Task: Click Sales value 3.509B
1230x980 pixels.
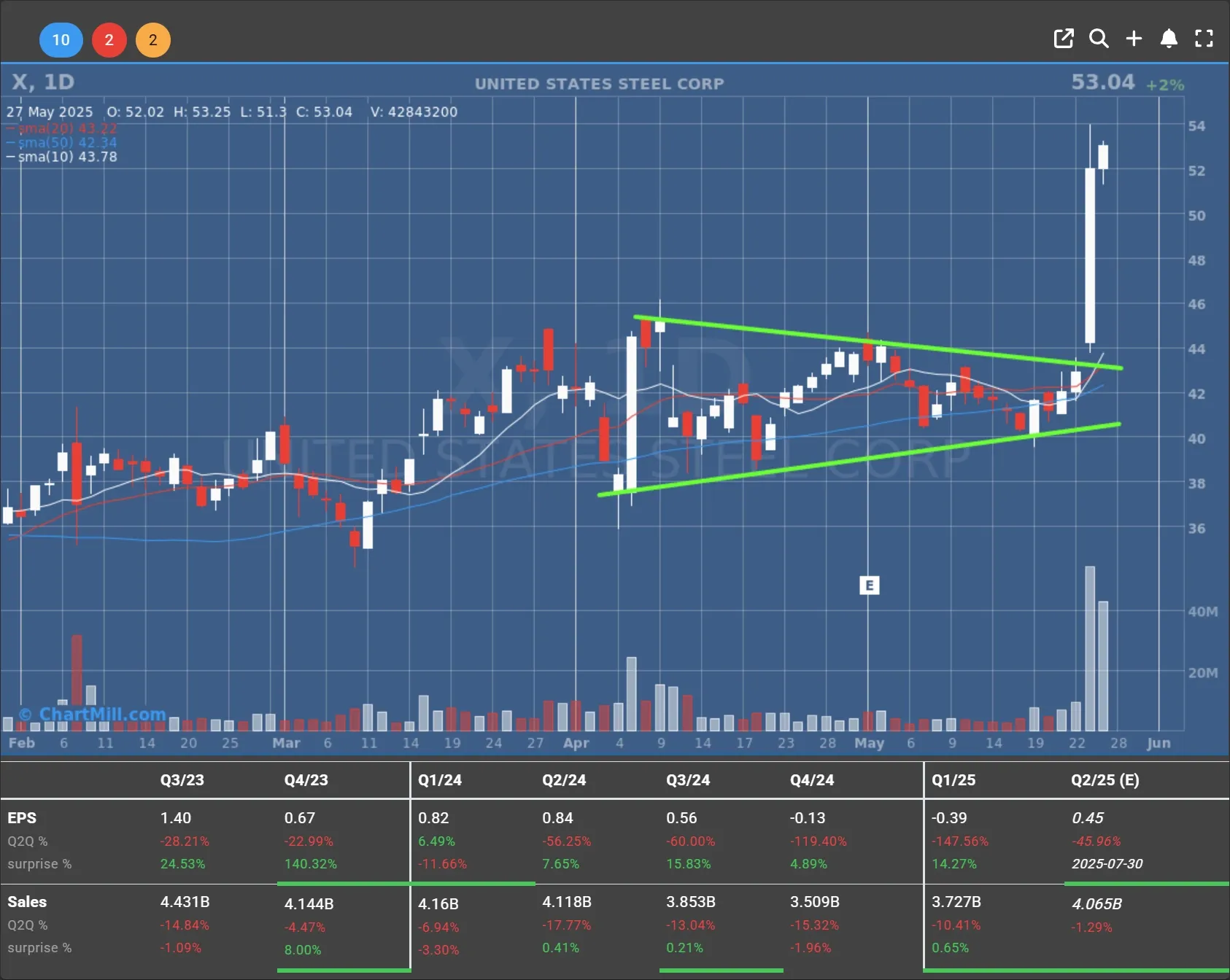Action: tap(815, 902)
